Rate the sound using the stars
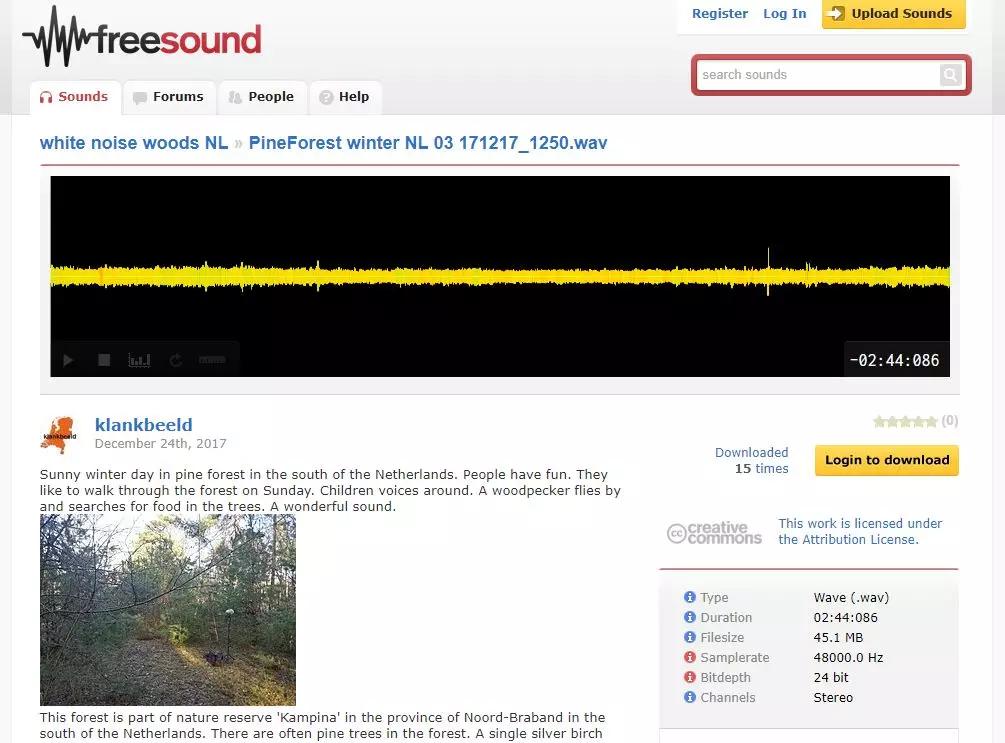The width and height of the screenshot is (1005, 743). [x=905, y=421]
